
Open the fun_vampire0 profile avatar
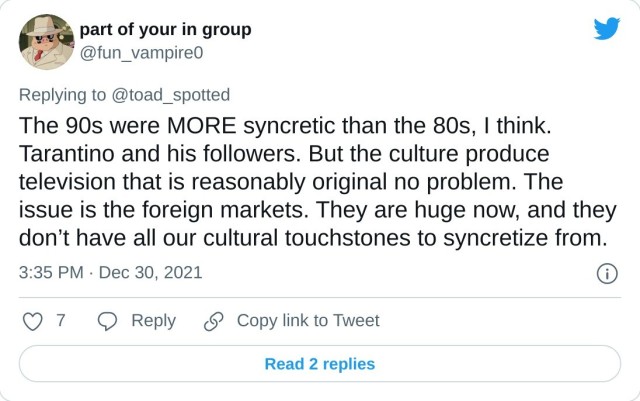point(46,41)
